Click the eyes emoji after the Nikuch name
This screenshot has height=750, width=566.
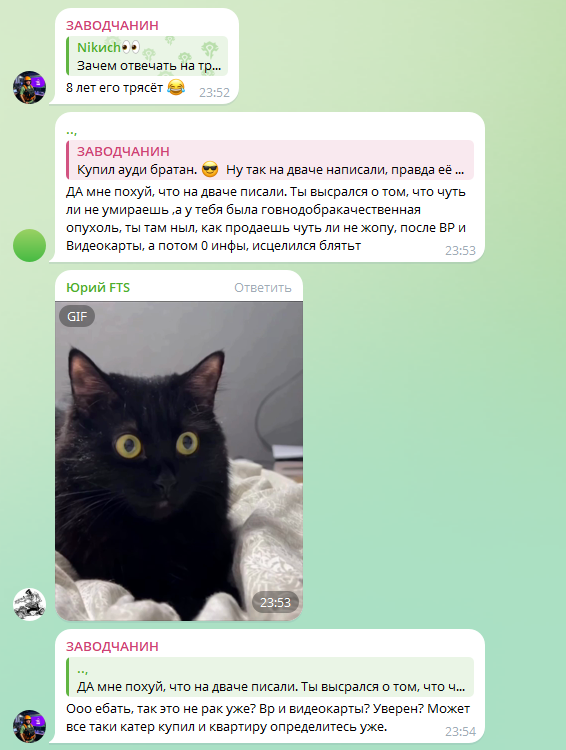pos(131,47)
